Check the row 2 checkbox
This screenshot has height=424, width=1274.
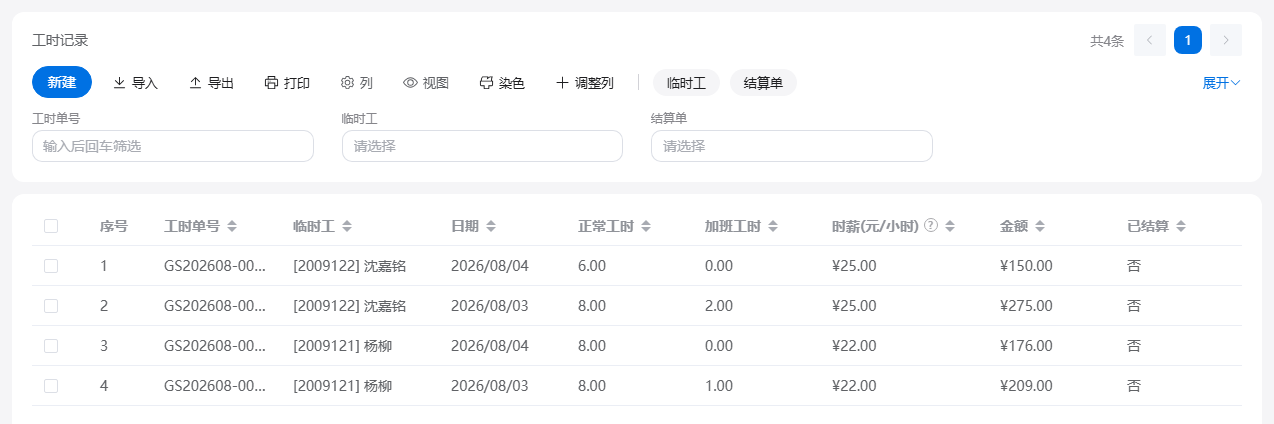(x=51, y=306)
